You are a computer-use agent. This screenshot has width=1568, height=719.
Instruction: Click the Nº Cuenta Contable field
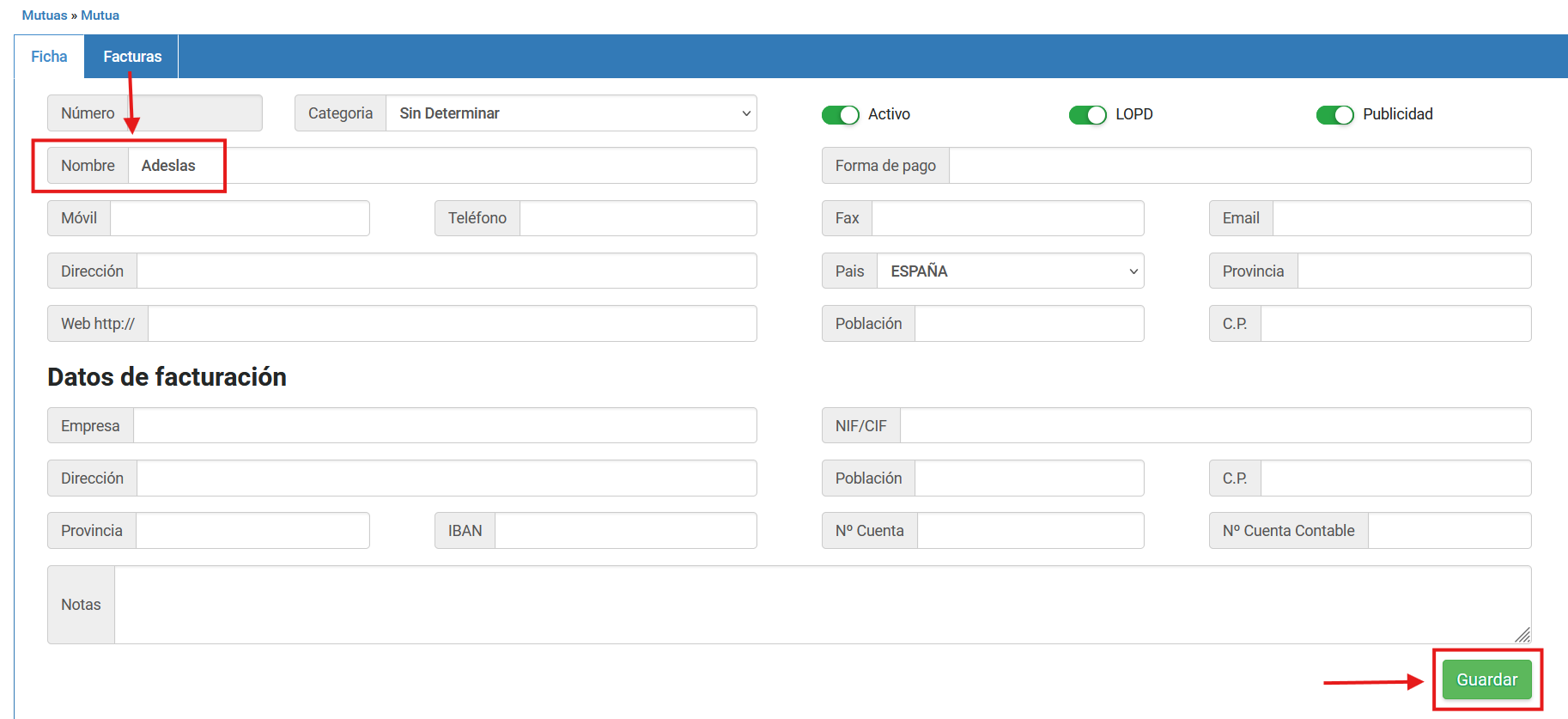click(1449, 531)
